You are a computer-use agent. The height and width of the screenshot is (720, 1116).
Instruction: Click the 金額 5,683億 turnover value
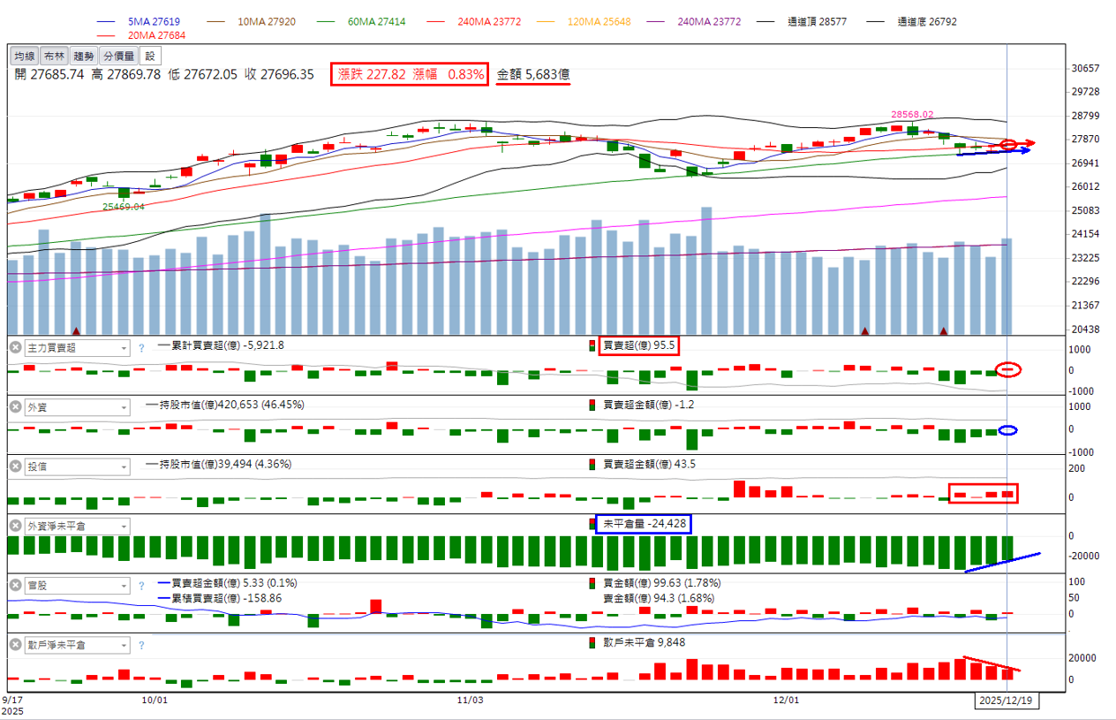[533, 75]
